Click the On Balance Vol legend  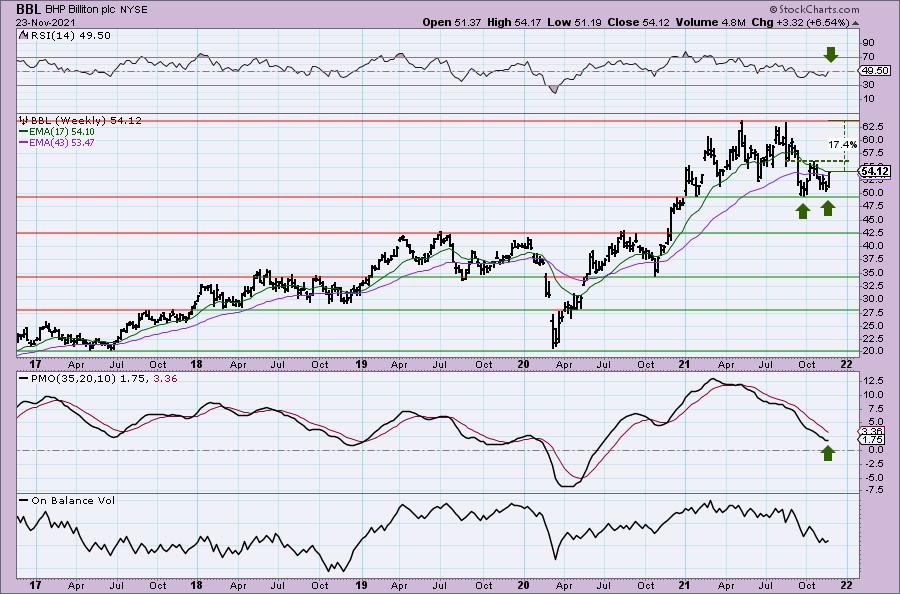coord(72,500)
